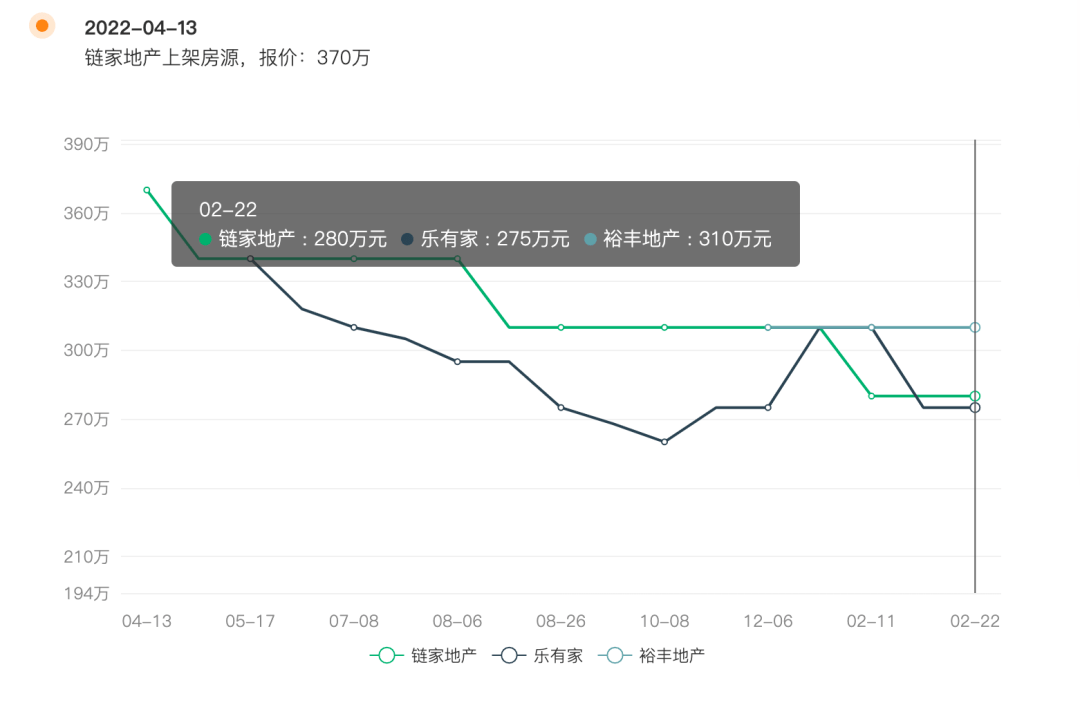Screen dimensions: 1080x705
Task: Select the 链家地产 370万 starting point on 04-13
Action: click(147, 190)
